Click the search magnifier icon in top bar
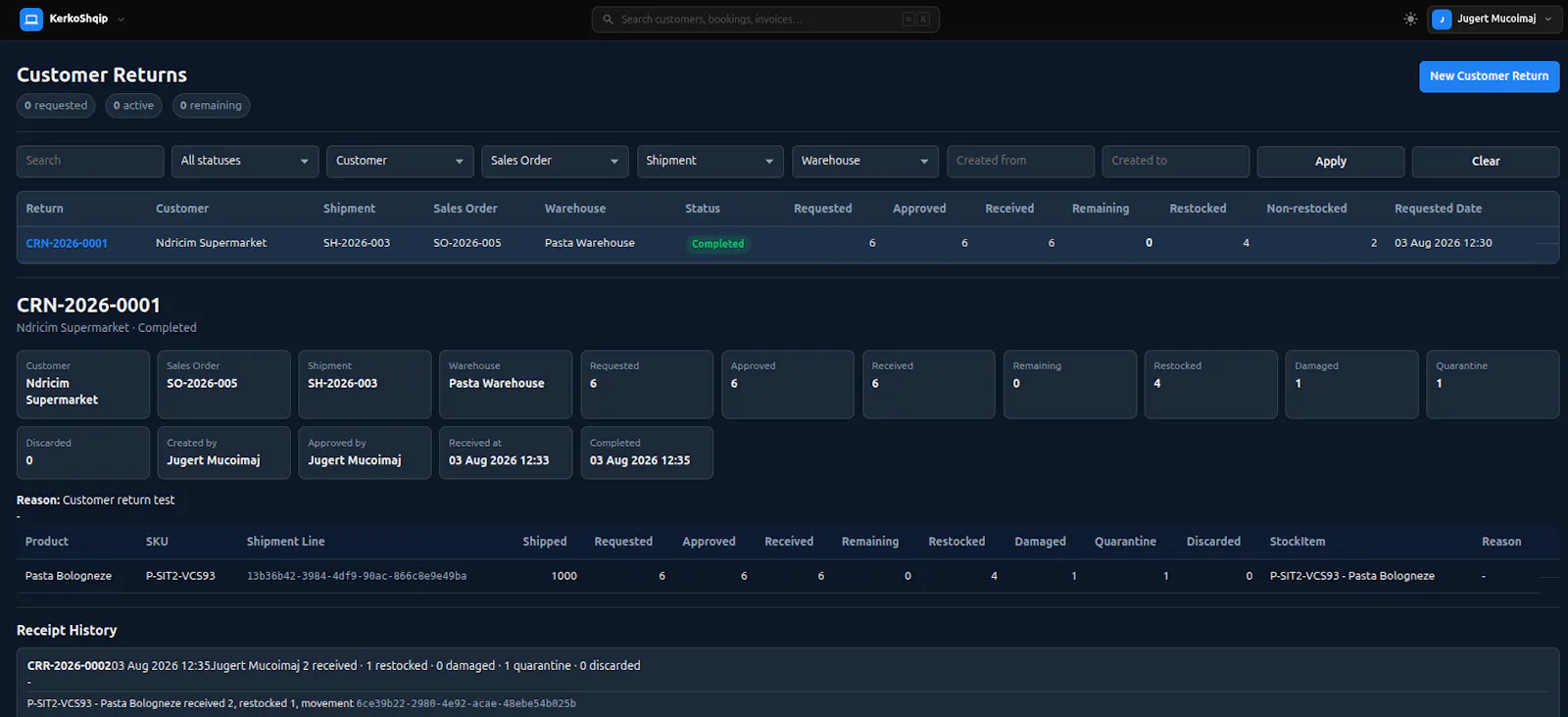Image resolution: width=1568 pixels, height=717 pixels. pos(608,19)
